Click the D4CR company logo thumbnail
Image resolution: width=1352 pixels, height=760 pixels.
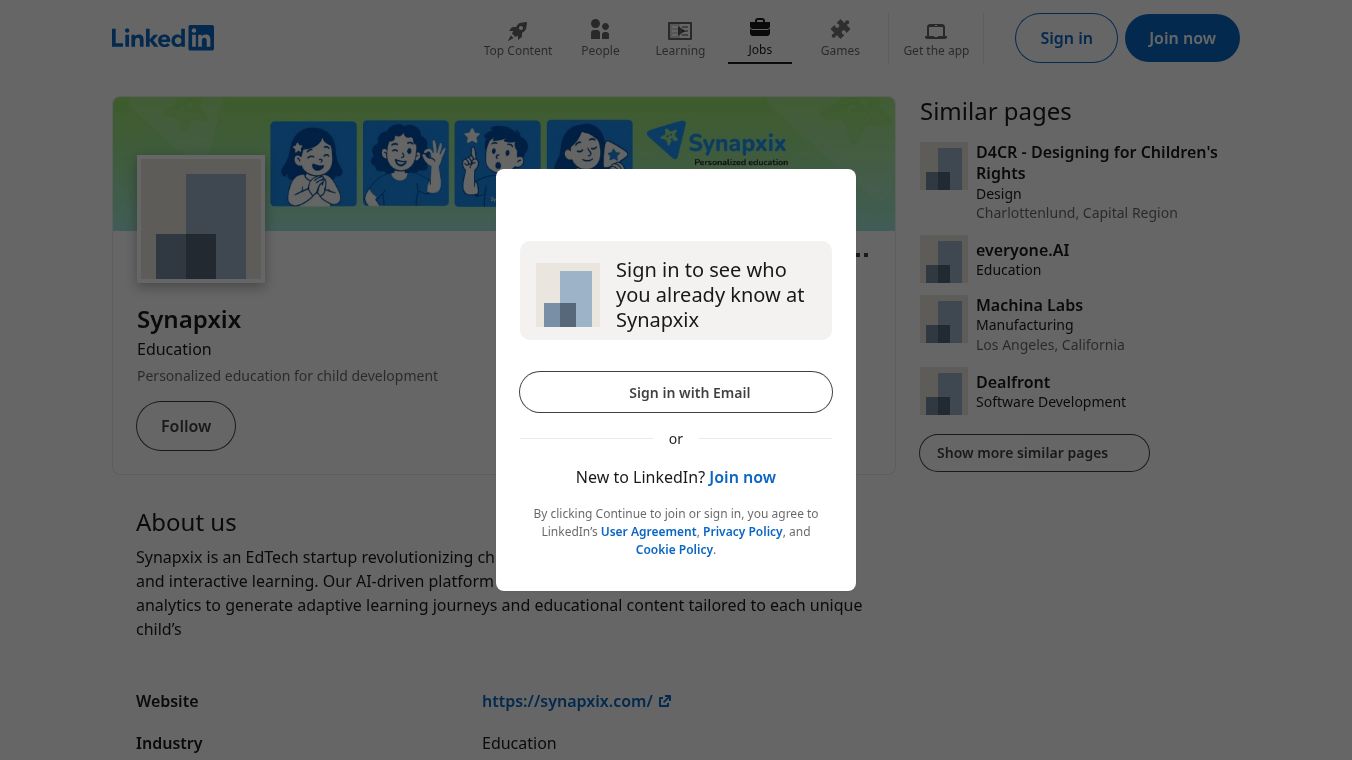click(944, 166)
